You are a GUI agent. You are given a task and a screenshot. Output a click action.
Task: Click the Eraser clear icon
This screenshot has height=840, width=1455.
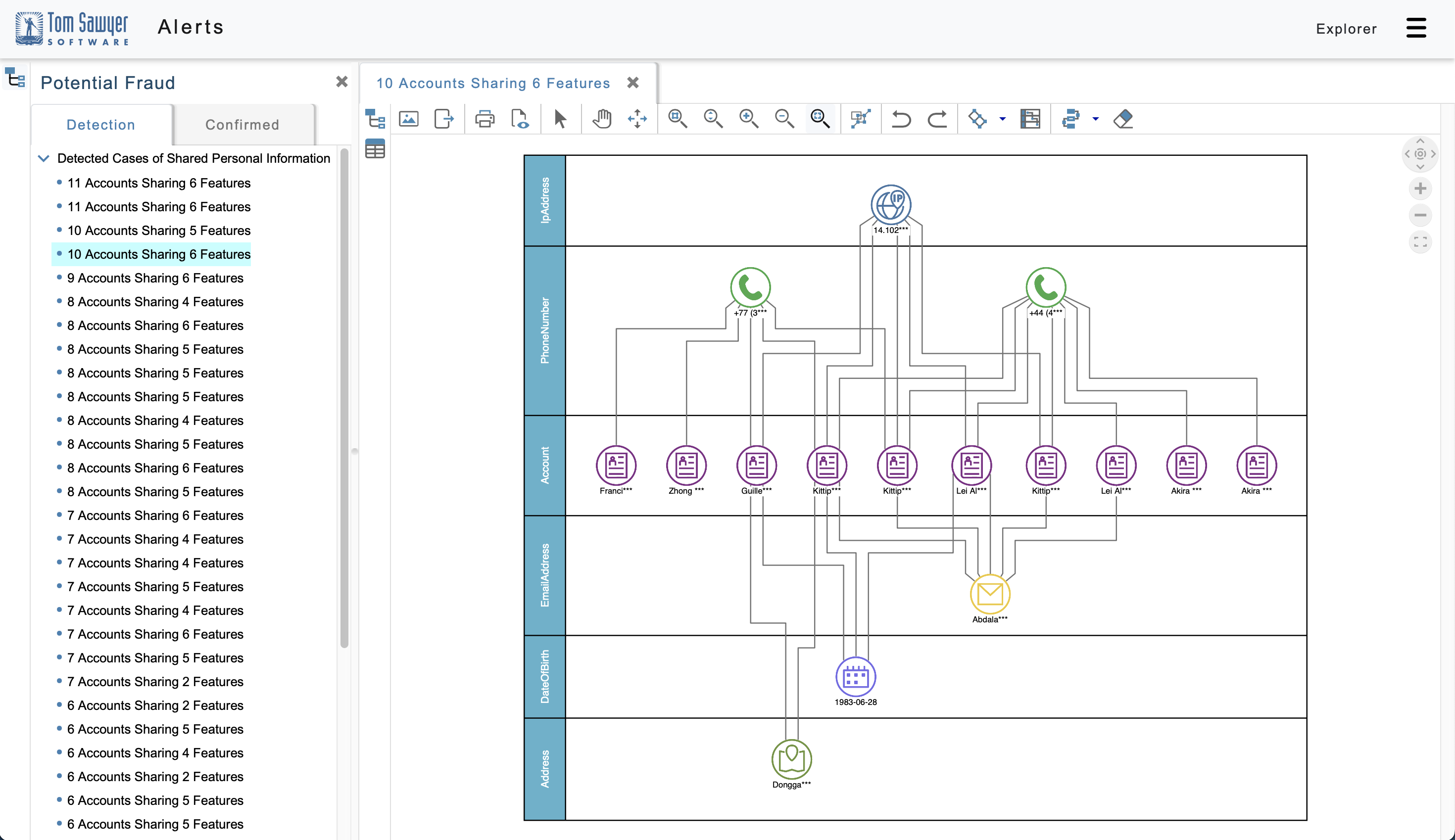click(x=1123, y=119)
